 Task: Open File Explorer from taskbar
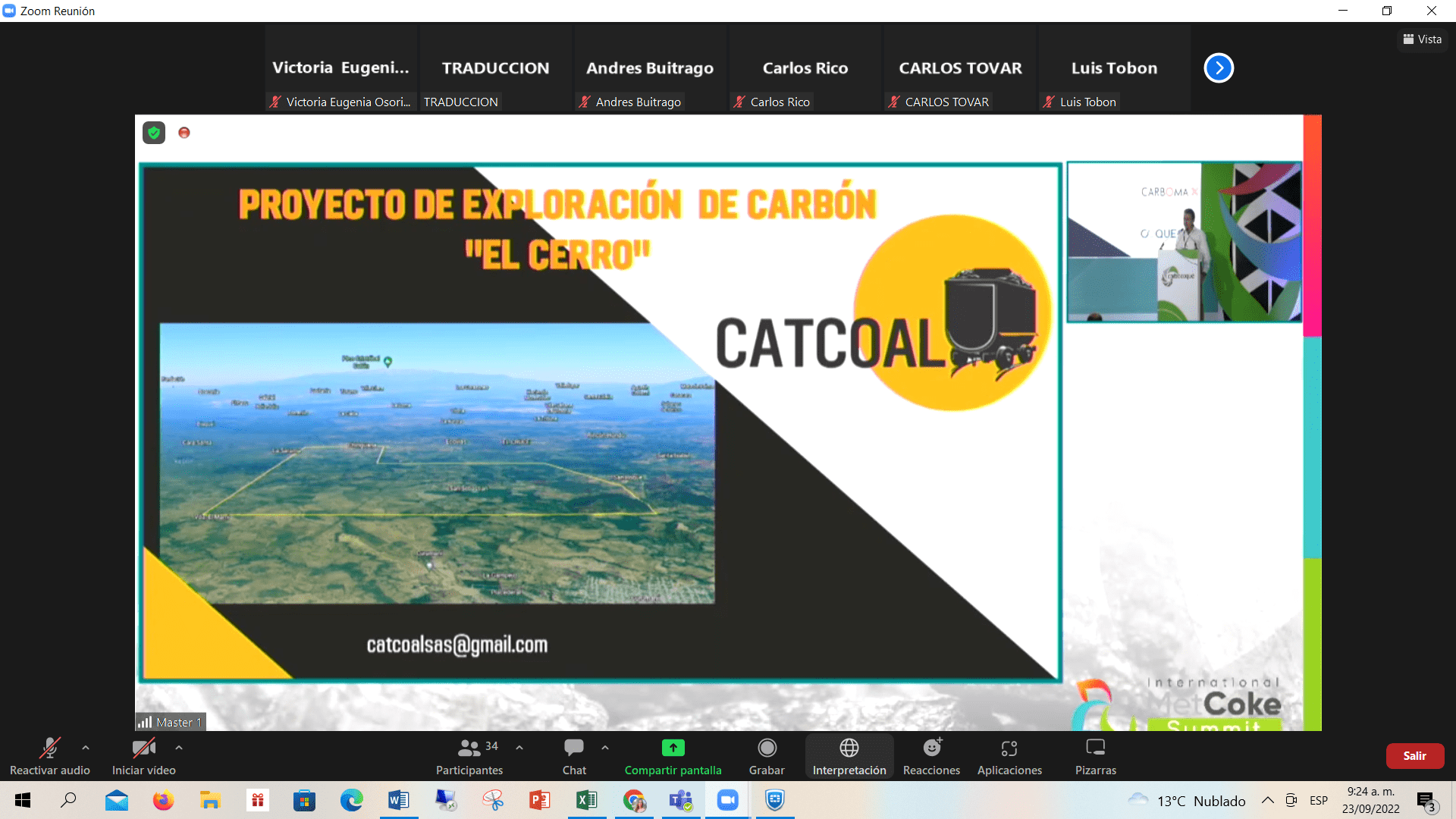pos(210,800)
